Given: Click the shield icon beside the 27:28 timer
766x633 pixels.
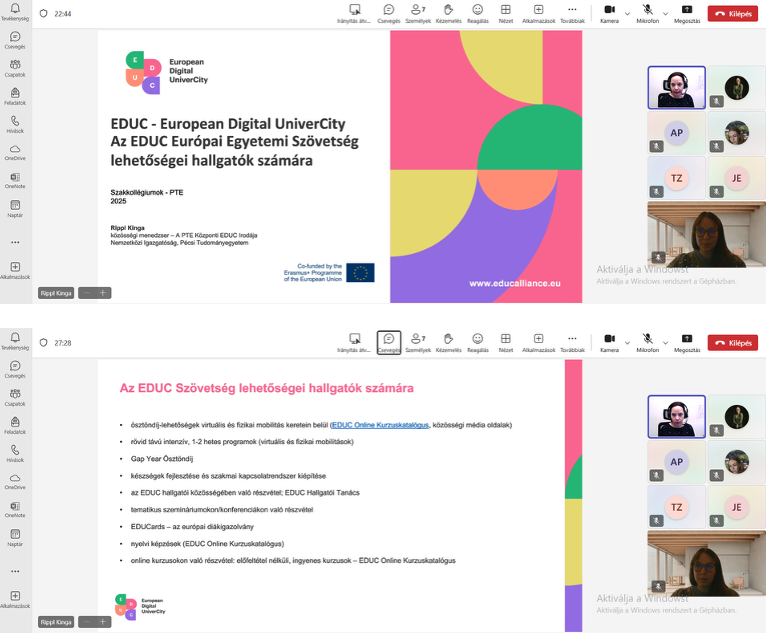Looking at the screenshot, I should [x=43, y=343].
